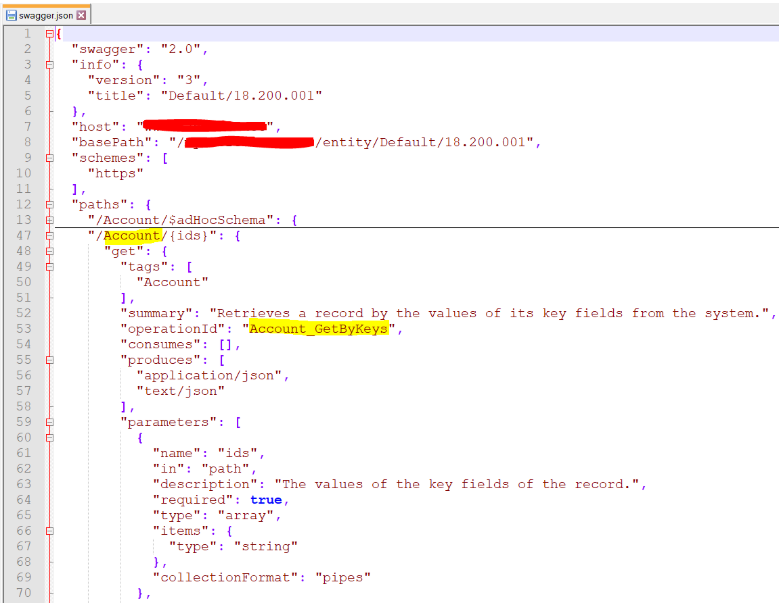Place cursor in the "collectionFormat": "pipes" line

point(262,577)
